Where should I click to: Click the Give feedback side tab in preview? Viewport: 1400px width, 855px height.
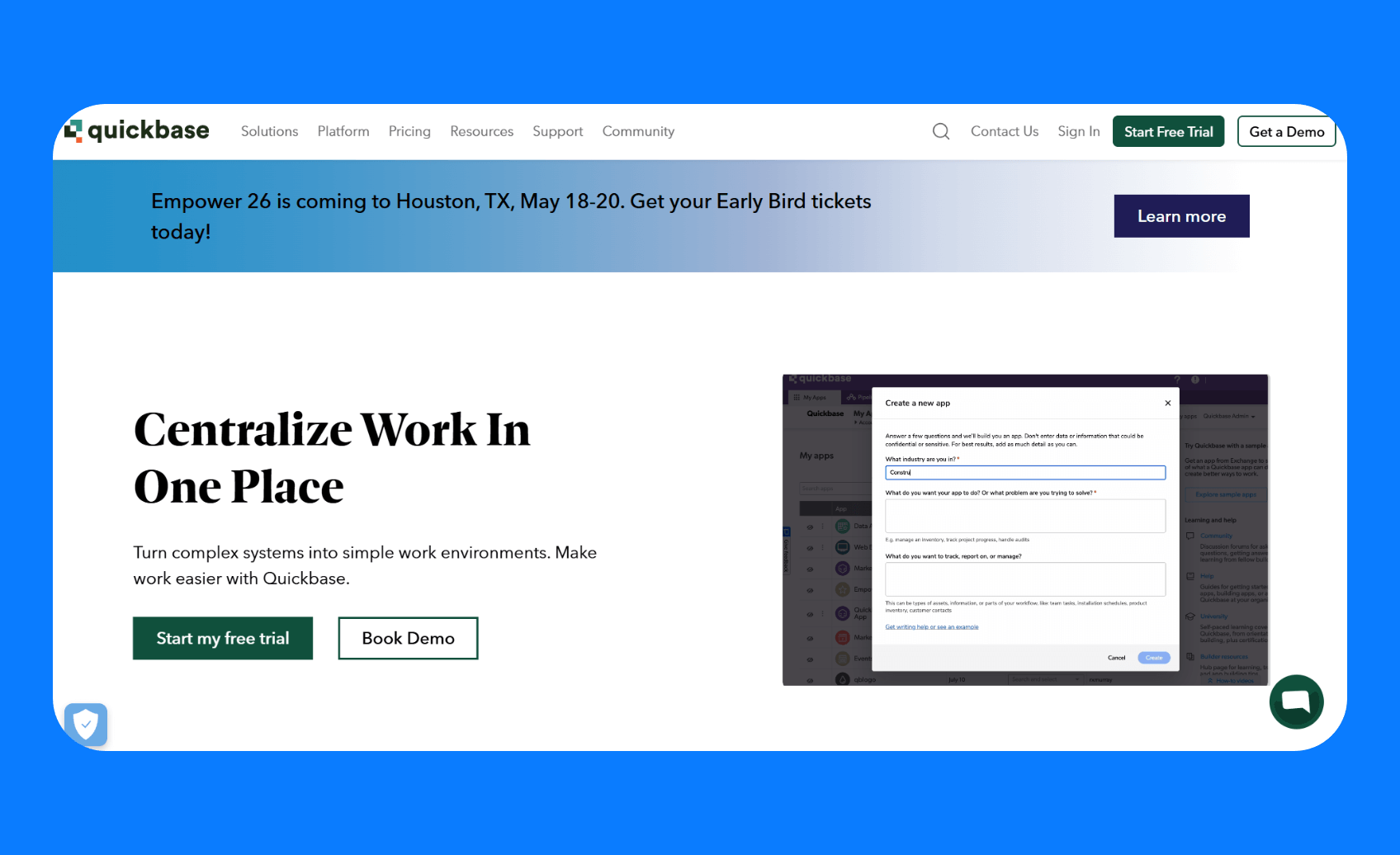(787, 550)
